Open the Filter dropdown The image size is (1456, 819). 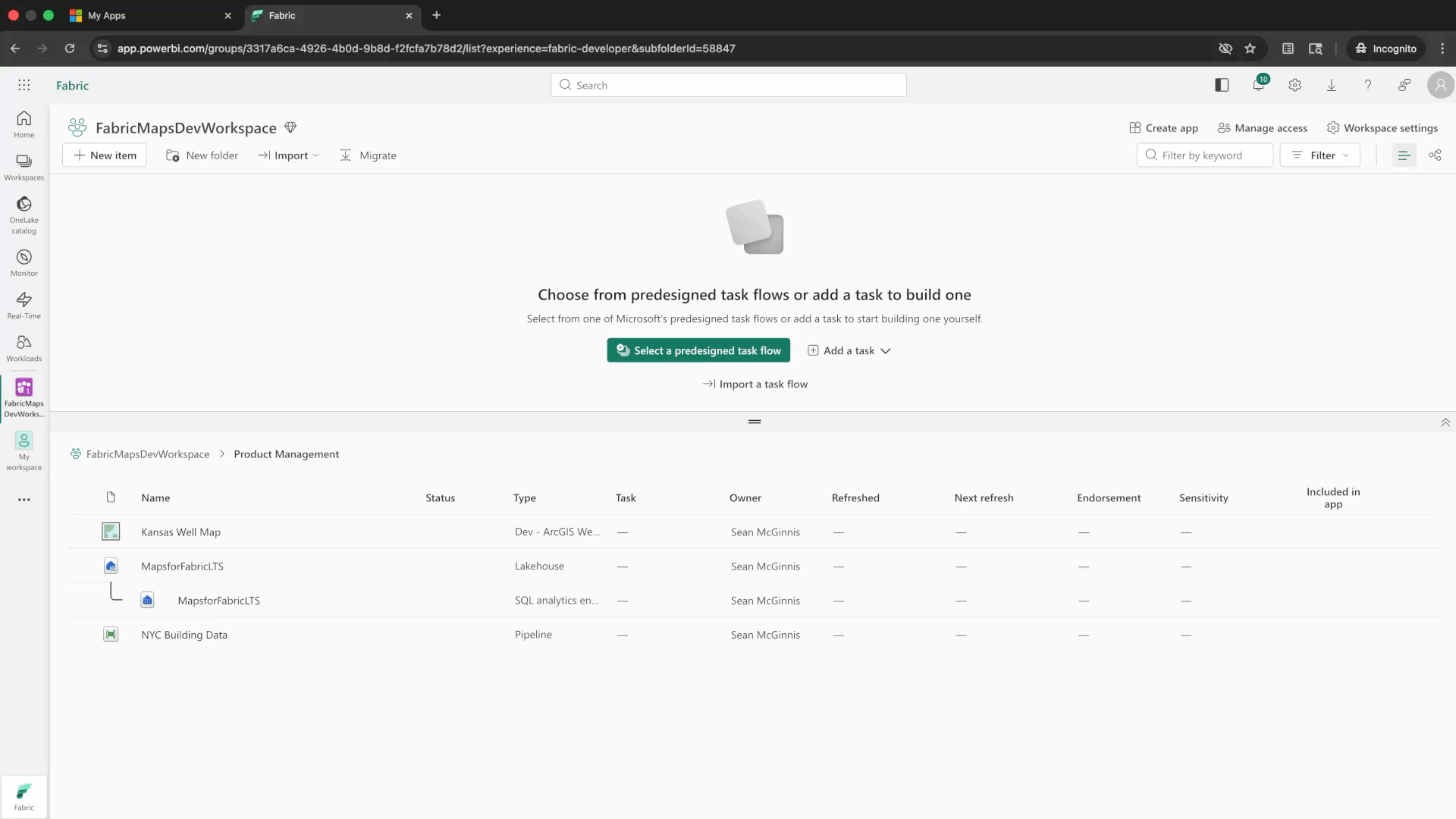(1319, 155)
